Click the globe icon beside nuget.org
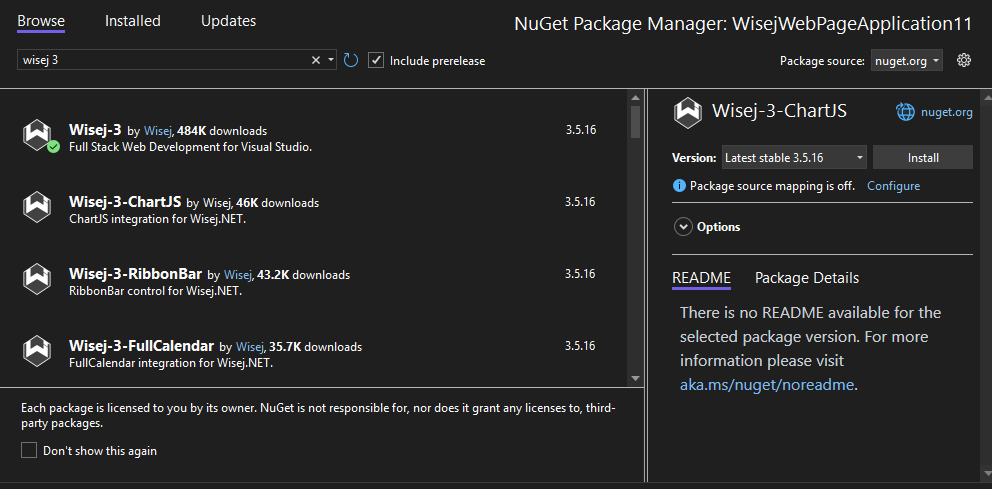The height and width of the screenshot is (489, 992). pyautogui.click(x=905, y=112)
